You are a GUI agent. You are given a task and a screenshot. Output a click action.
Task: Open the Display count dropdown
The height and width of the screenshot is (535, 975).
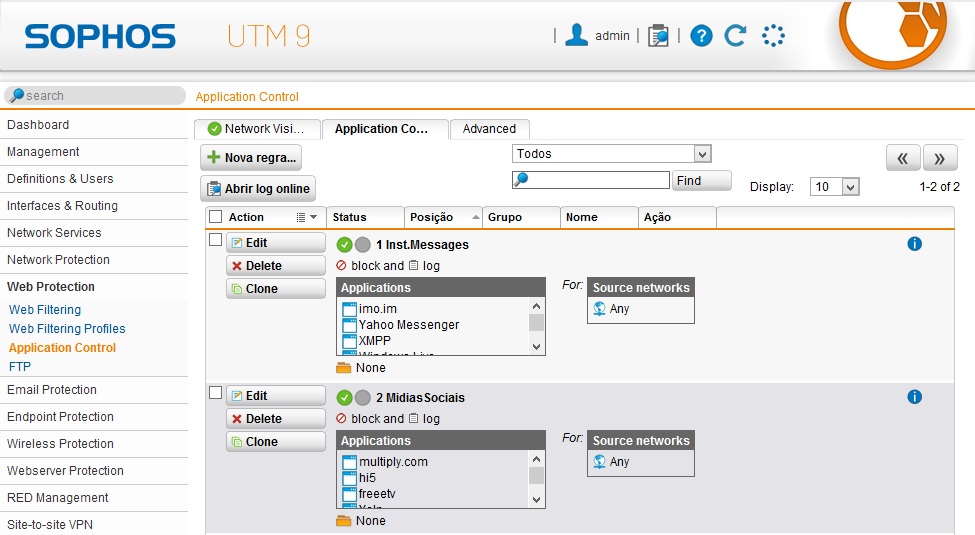pyautogui.click(x=834, y=187)
